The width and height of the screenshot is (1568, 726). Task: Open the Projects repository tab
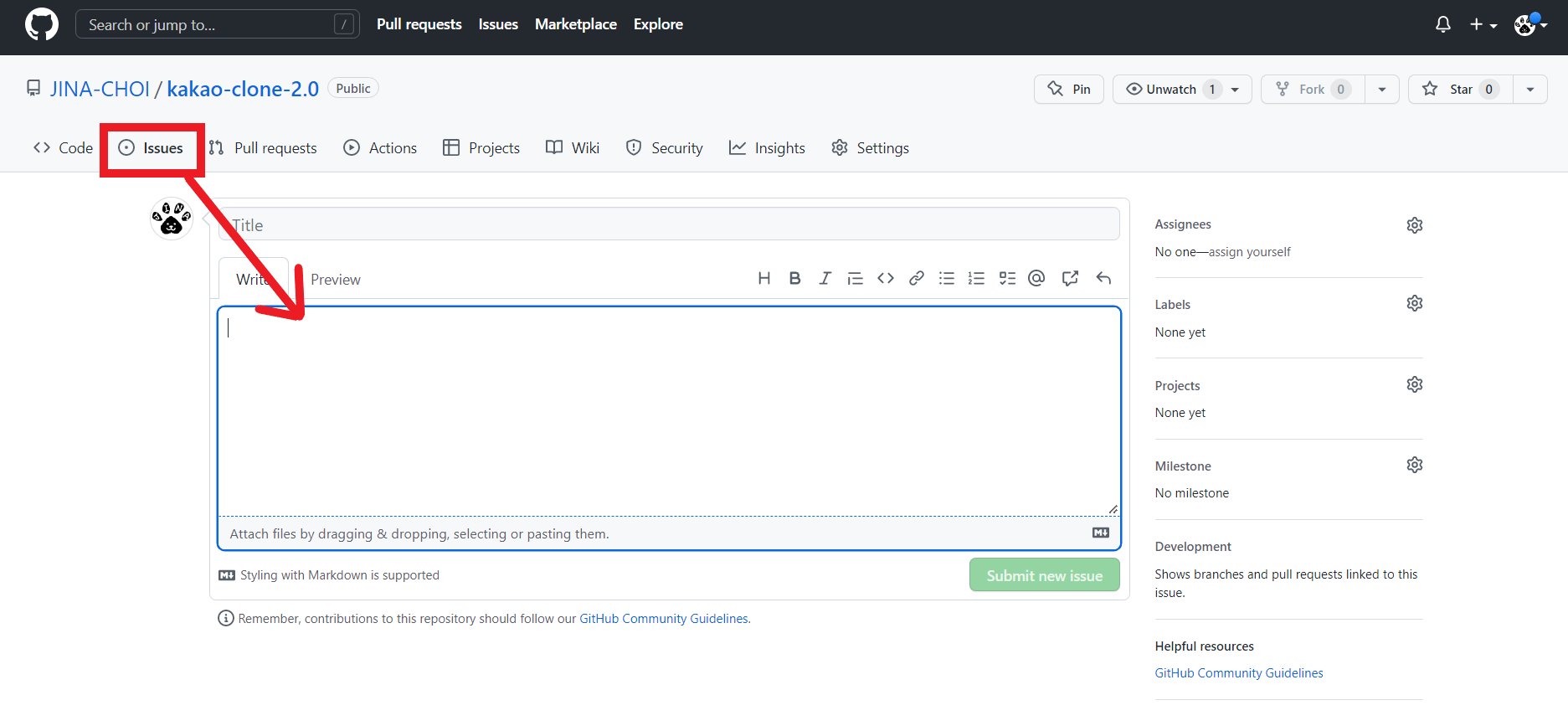pyautogui.click(x=481, y=148)
